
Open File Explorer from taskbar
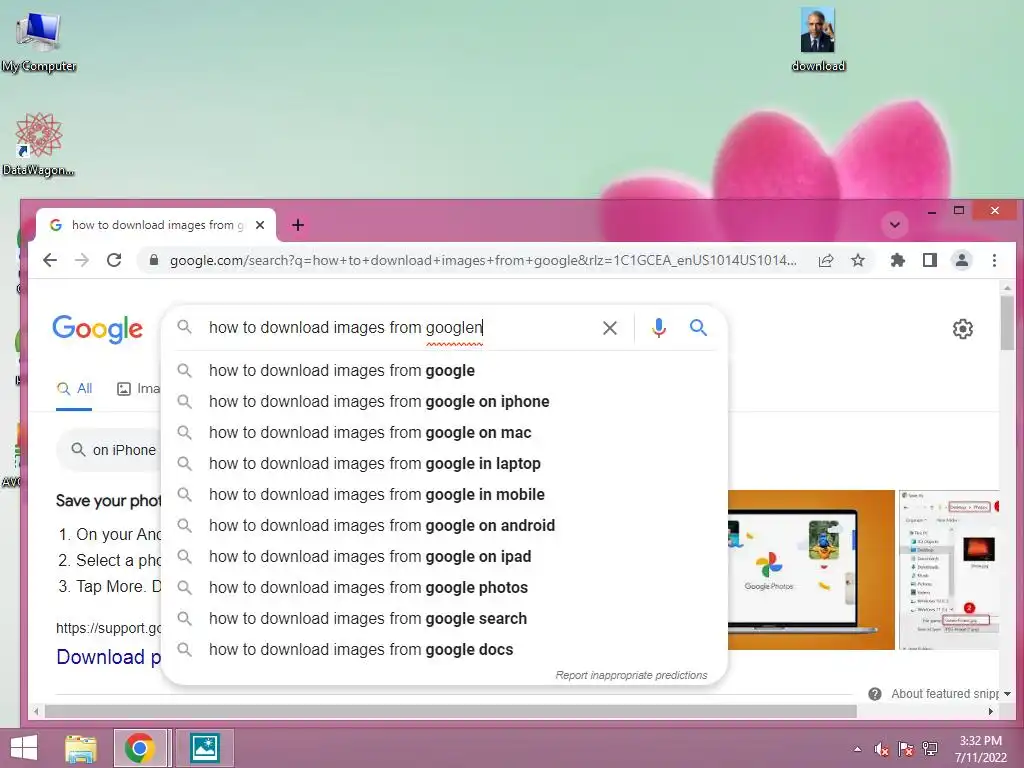tap(81, 748)
